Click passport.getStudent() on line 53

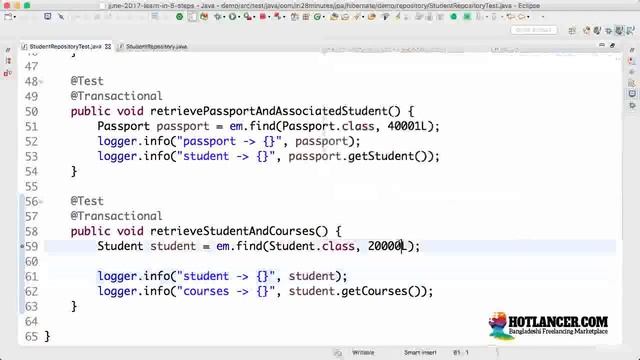(x=358, y=156)
